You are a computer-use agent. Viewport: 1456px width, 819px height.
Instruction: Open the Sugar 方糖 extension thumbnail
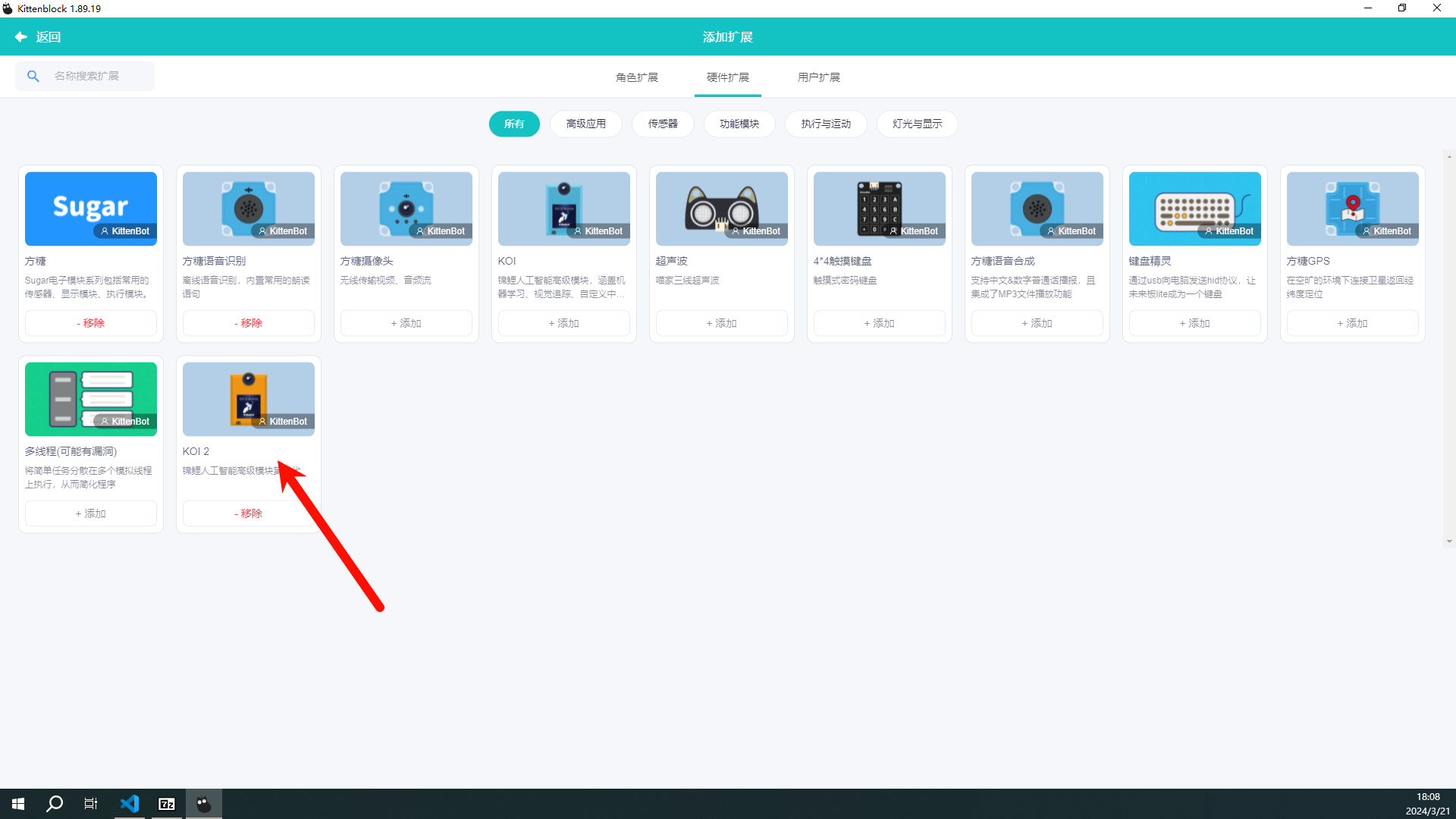tap(91, 209)
